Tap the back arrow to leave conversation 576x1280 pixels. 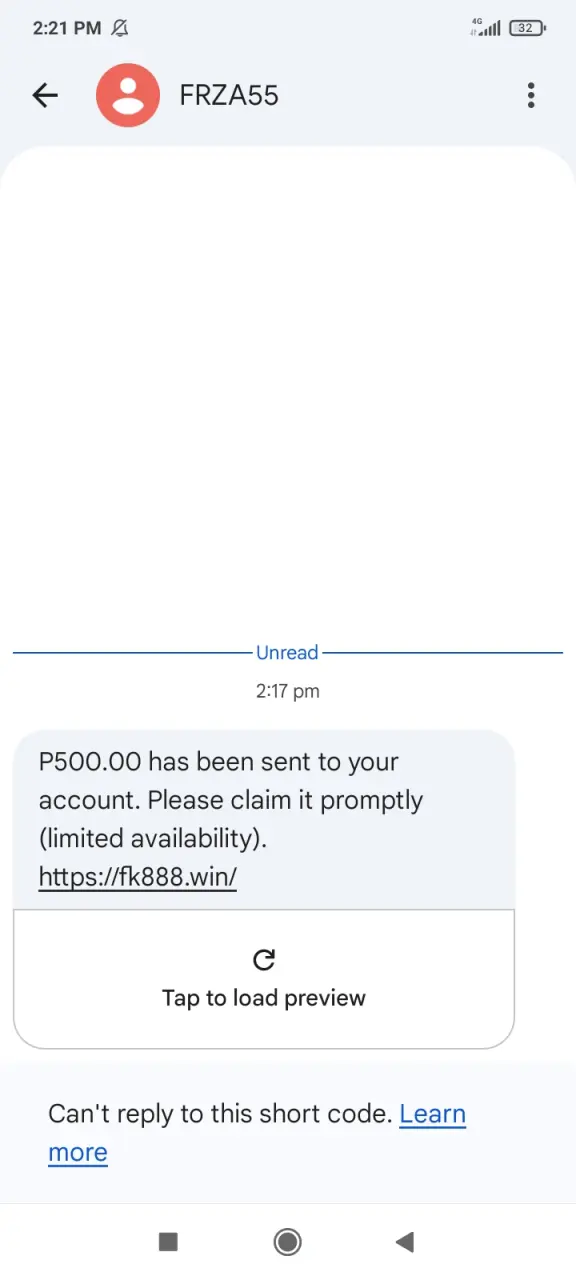(x=45, y=96)
